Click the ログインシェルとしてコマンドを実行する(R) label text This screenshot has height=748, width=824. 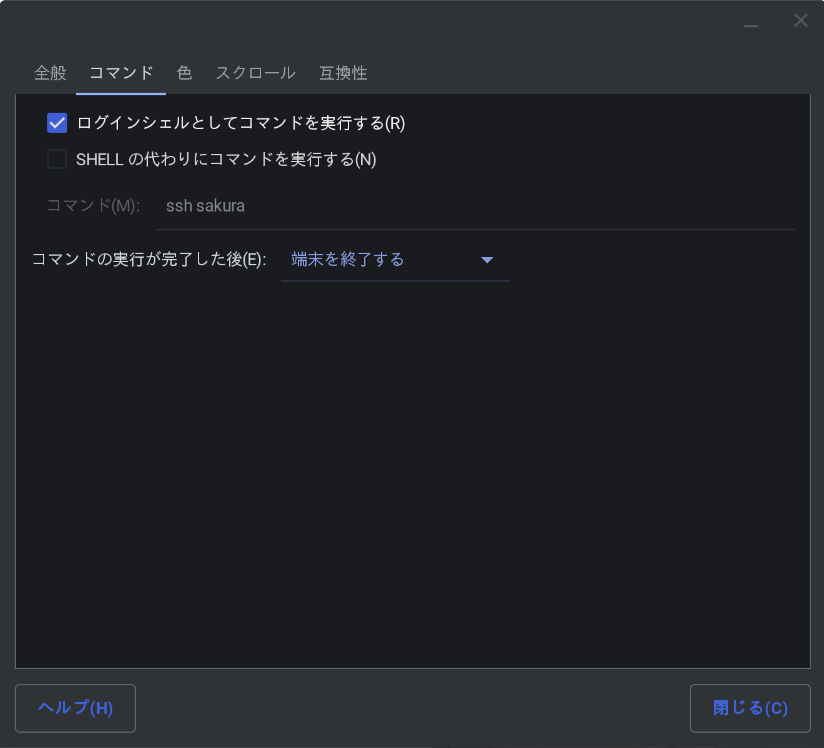(x=240, y=123)
